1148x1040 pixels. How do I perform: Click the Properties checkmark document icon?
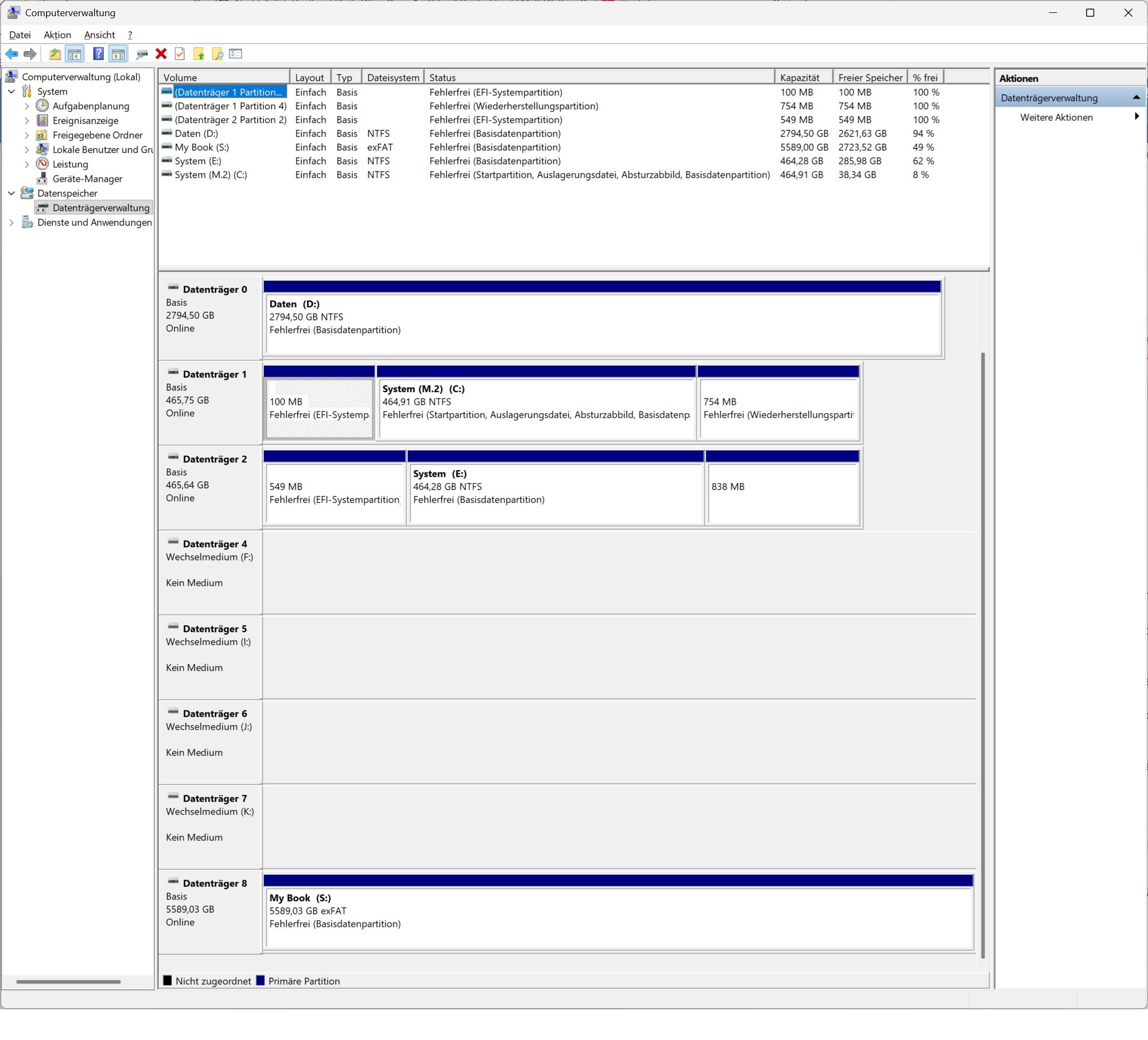pyautogui.click(x=180, y=54)
